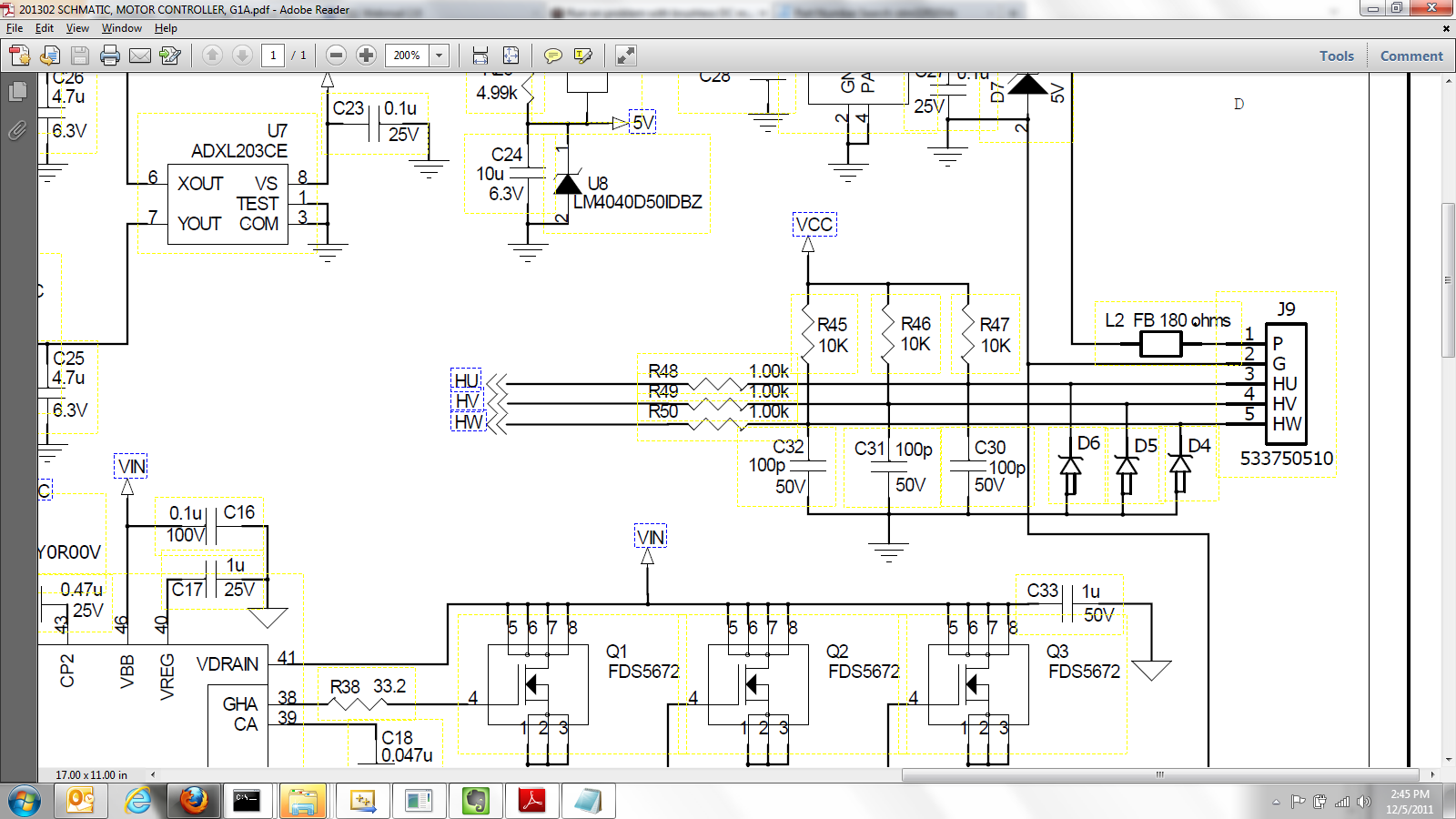
Task: Open Internet Explorer from the taskbar
Action: pos(137,802)
